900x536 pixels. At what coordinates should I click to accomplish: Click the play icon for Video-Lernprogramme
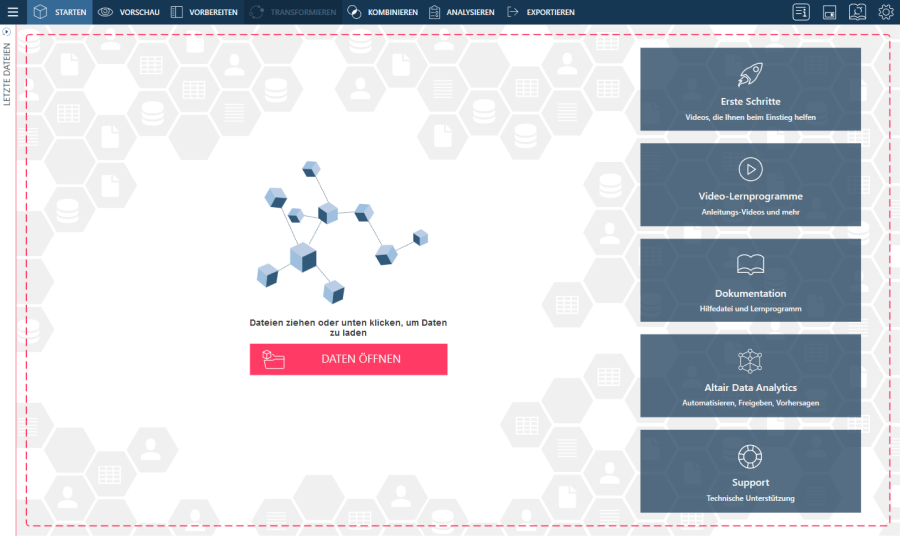tap(750, 168)
